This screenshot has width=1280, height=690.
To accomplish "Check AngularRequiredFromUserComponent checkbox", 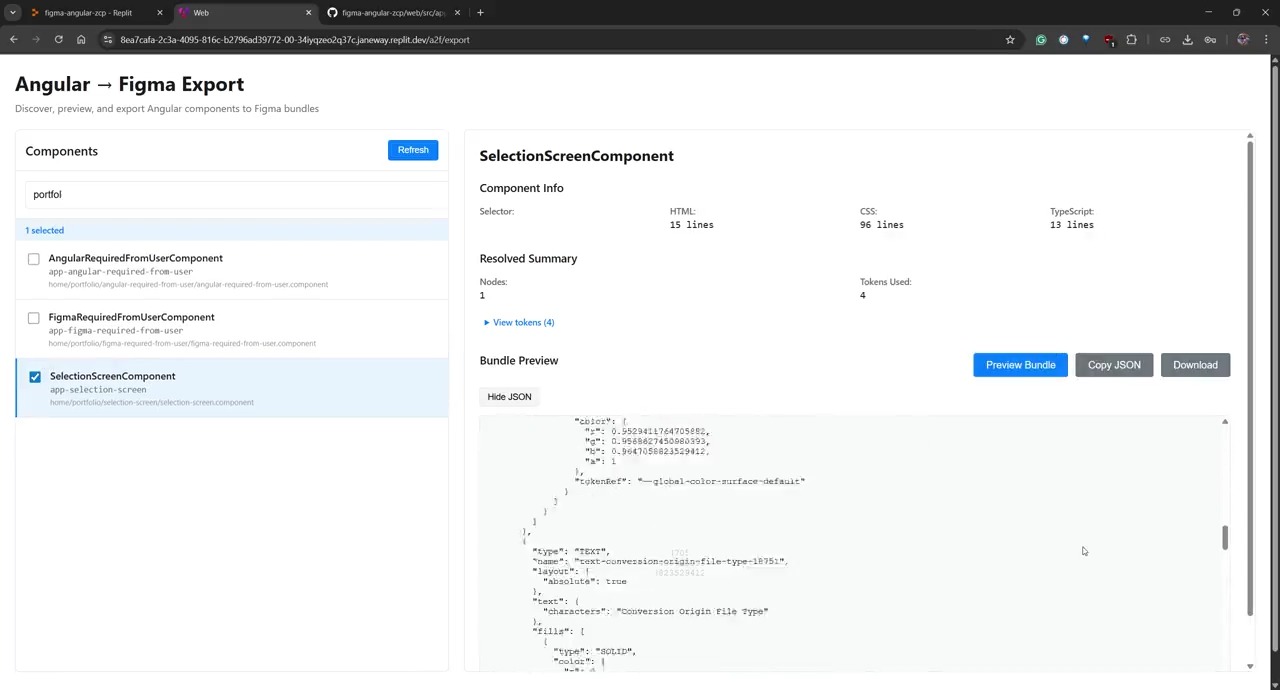I will point(34,259).
